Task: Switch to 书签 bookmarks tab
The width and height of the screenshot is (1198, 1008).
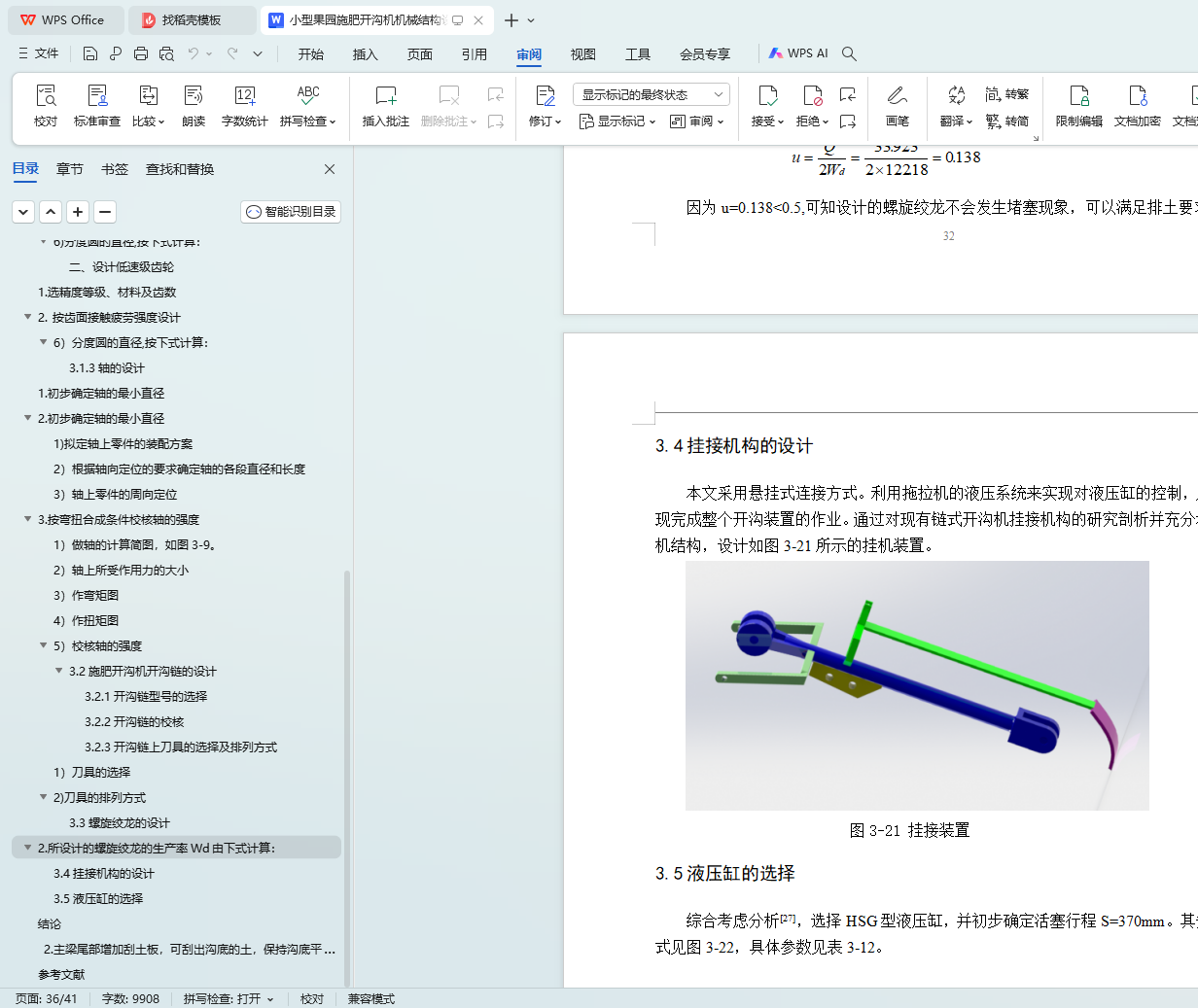Action: pyautogui.click(x=115, y=169)
